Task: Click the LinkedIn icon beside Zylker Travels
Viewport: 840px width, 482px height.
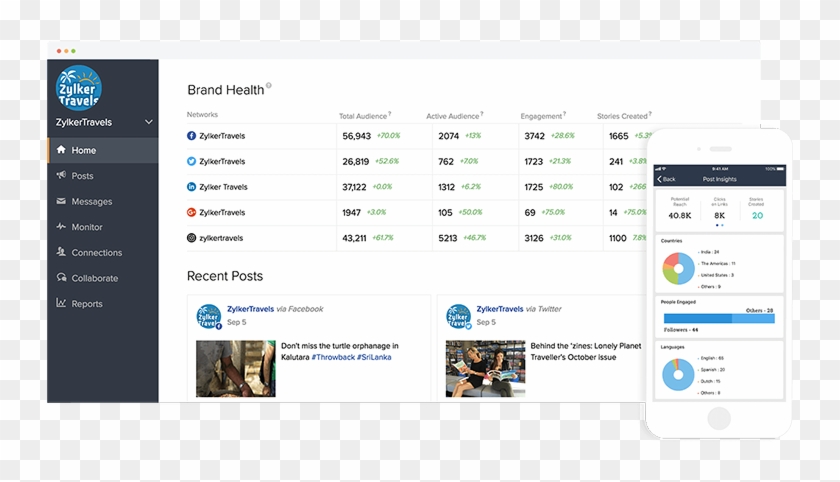Action: [192, 187]
